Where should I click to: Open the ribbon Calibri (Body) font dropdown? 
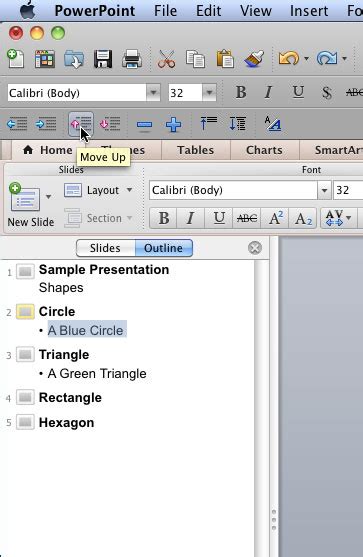tap(324, 190)
